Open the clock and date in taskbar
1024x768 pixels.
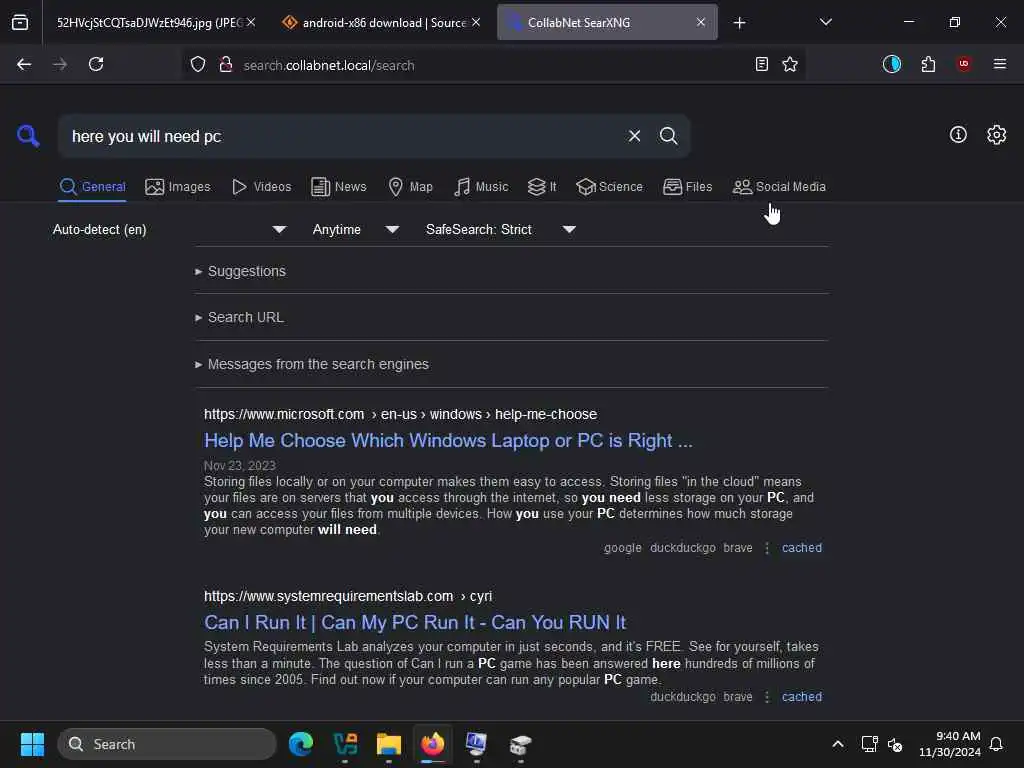pyautogui.click(x=950, y=744)
